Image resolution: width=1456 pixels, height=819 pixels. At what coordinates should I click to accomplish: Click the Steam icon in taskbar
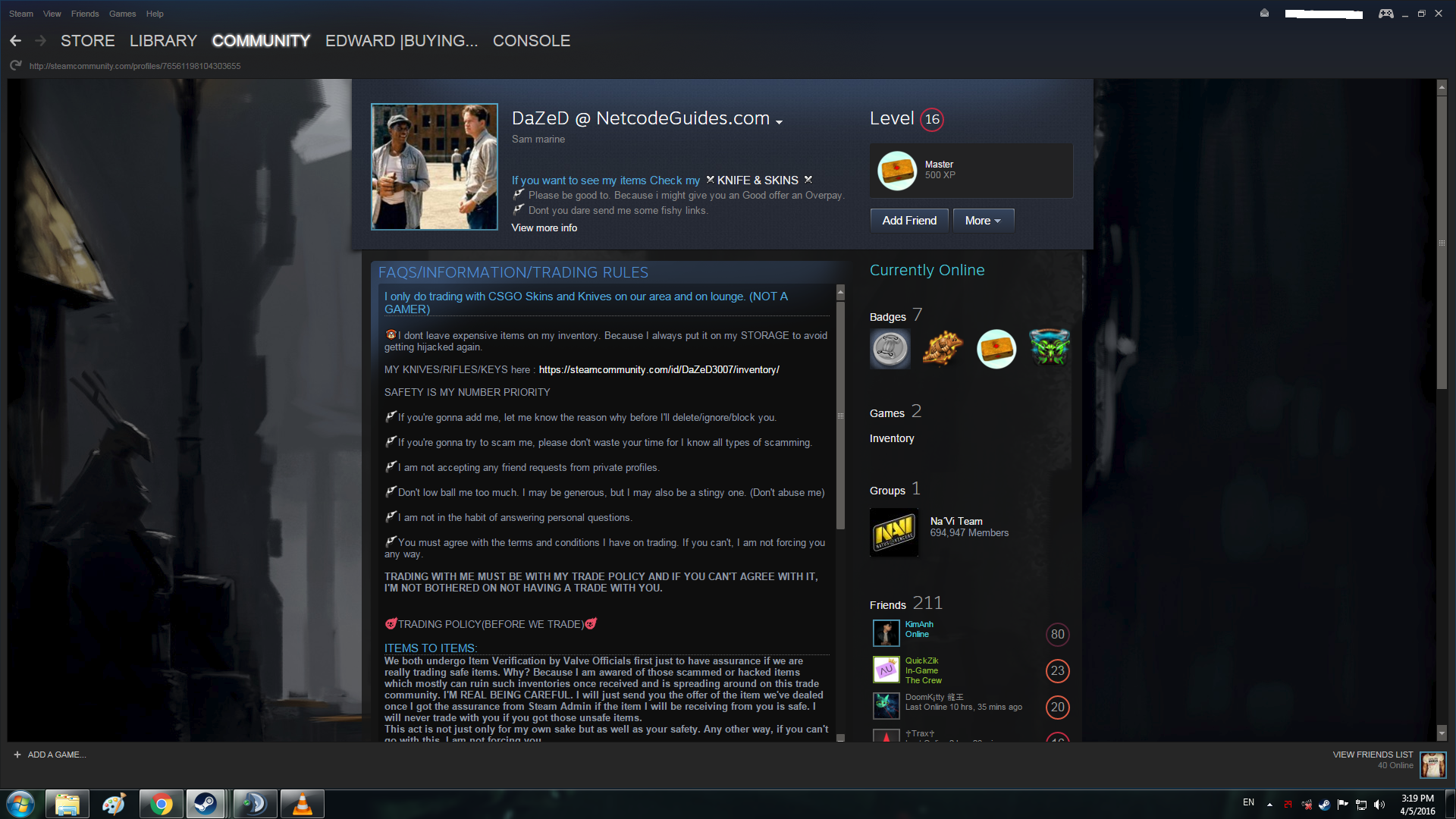pos(205,804)
